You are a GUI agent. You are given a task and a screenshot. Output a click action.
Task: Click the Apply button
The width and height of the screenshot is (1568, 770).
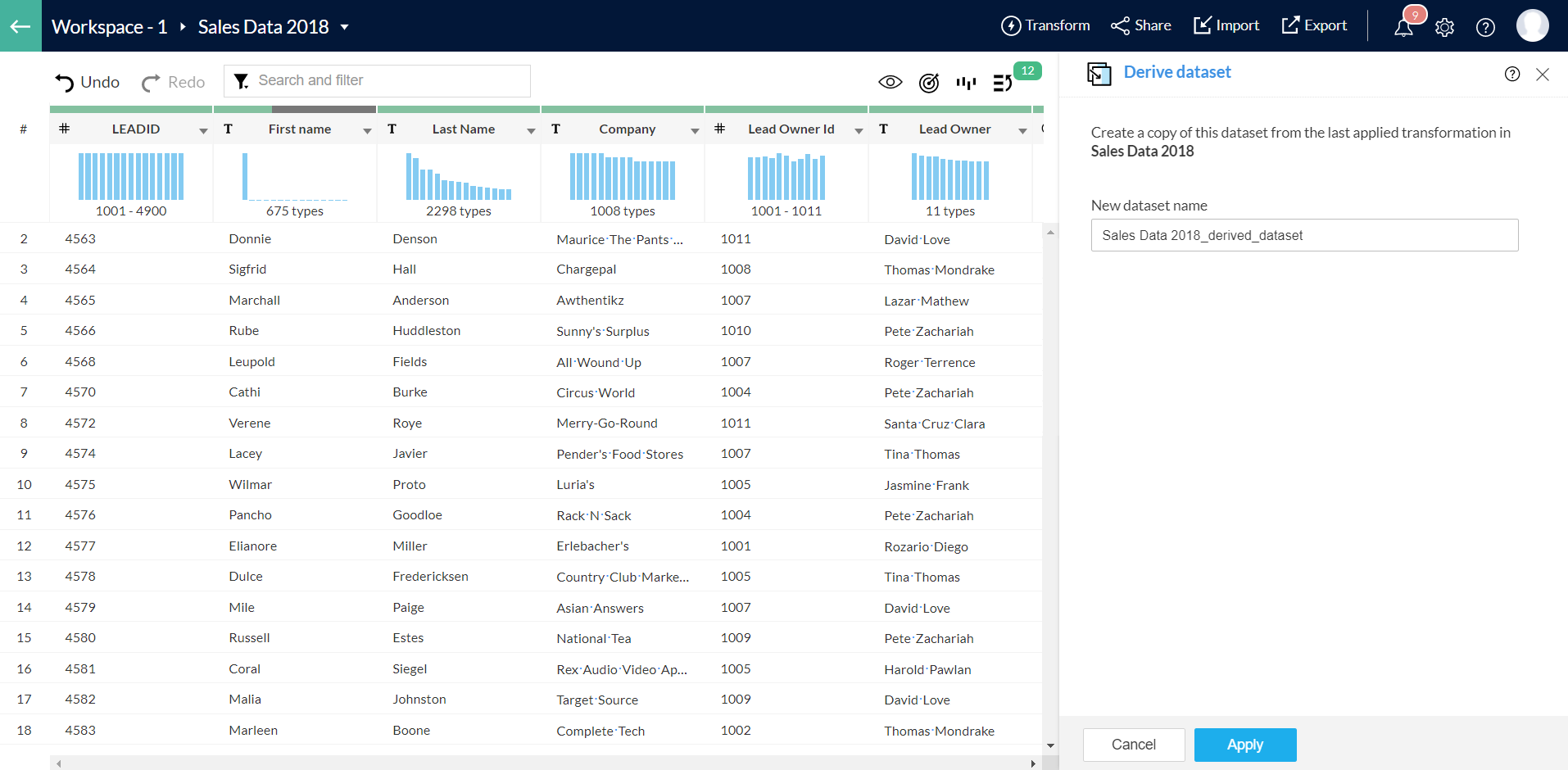pos(1244,745)
